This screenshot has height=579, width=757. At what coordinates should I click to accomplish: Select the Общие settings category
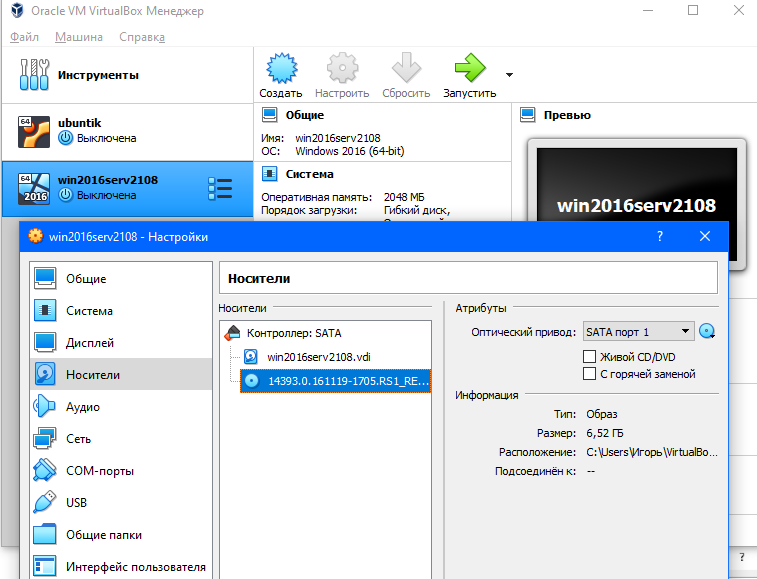(x=121, y=279)
